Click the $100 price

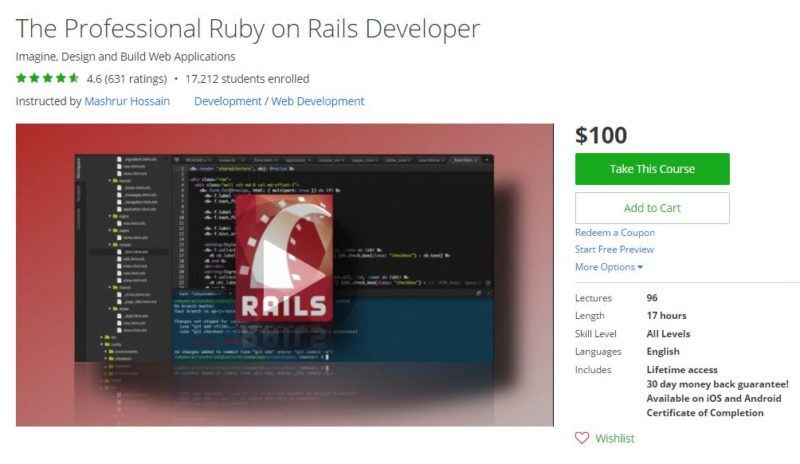[601, 135]
